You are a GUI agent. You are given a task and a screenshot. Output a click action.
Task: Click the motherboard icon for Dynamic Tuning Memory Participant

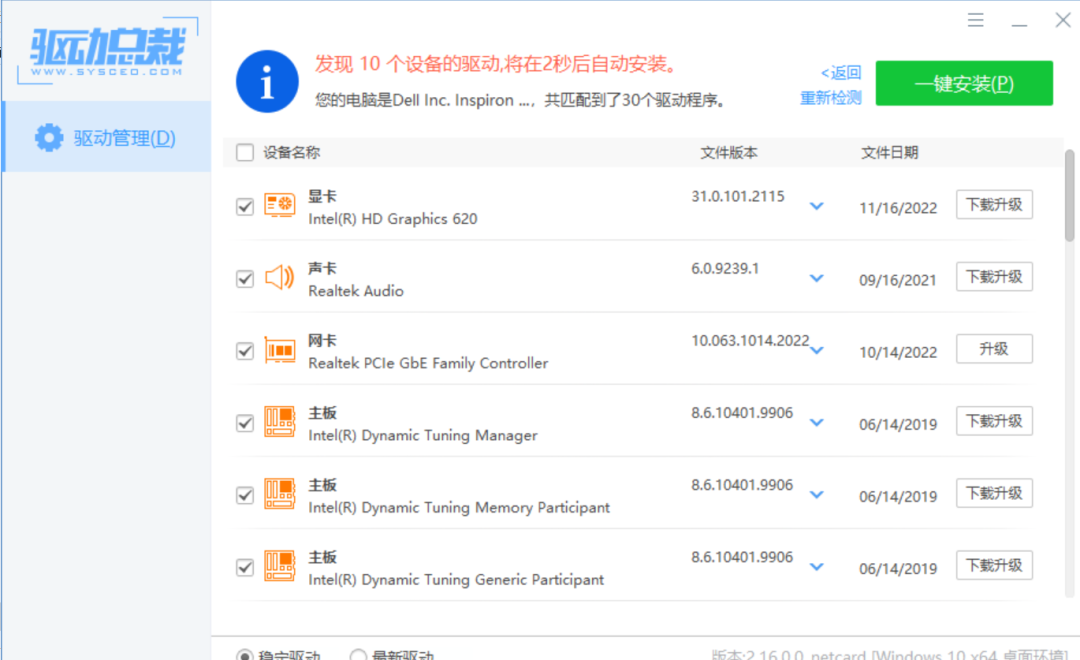[x=280, y=495]
